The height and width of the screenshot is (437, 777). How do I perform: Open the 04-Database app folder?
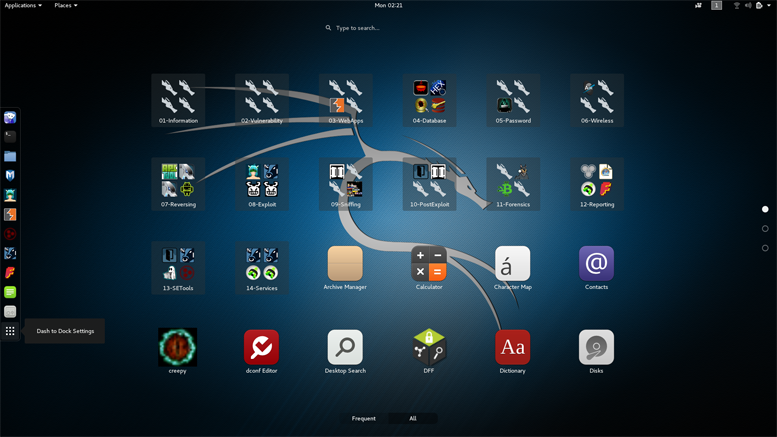point(430,101)
